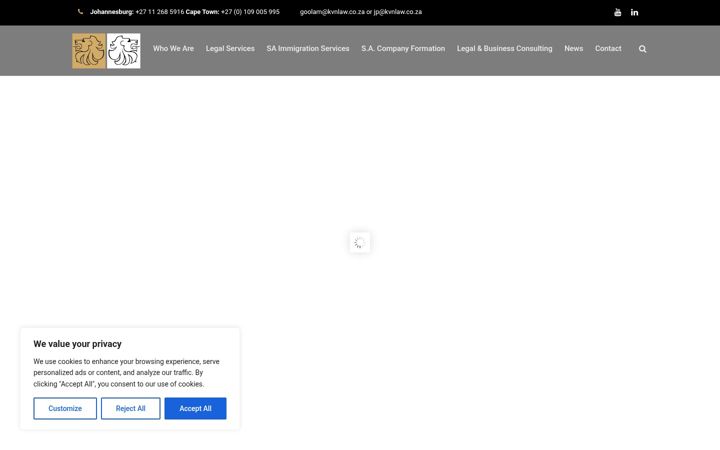
Task: Click the jp@kvnlaw.co.za email
Action: click(398, 12)
